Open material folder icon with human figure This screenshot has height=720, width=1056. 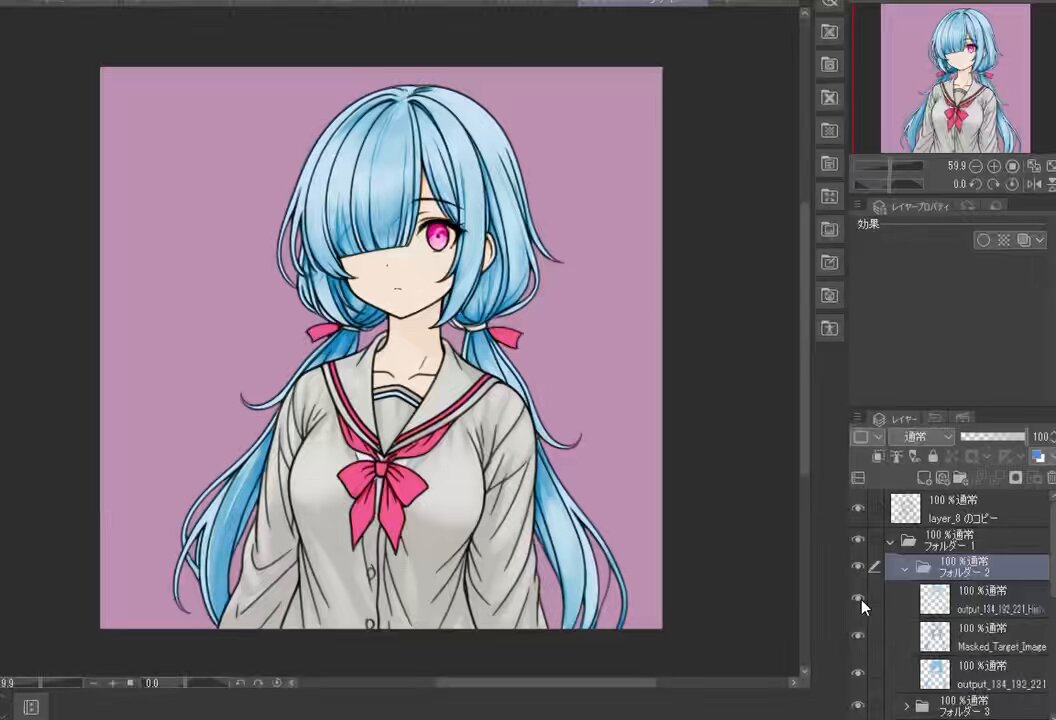coord(830,328)
